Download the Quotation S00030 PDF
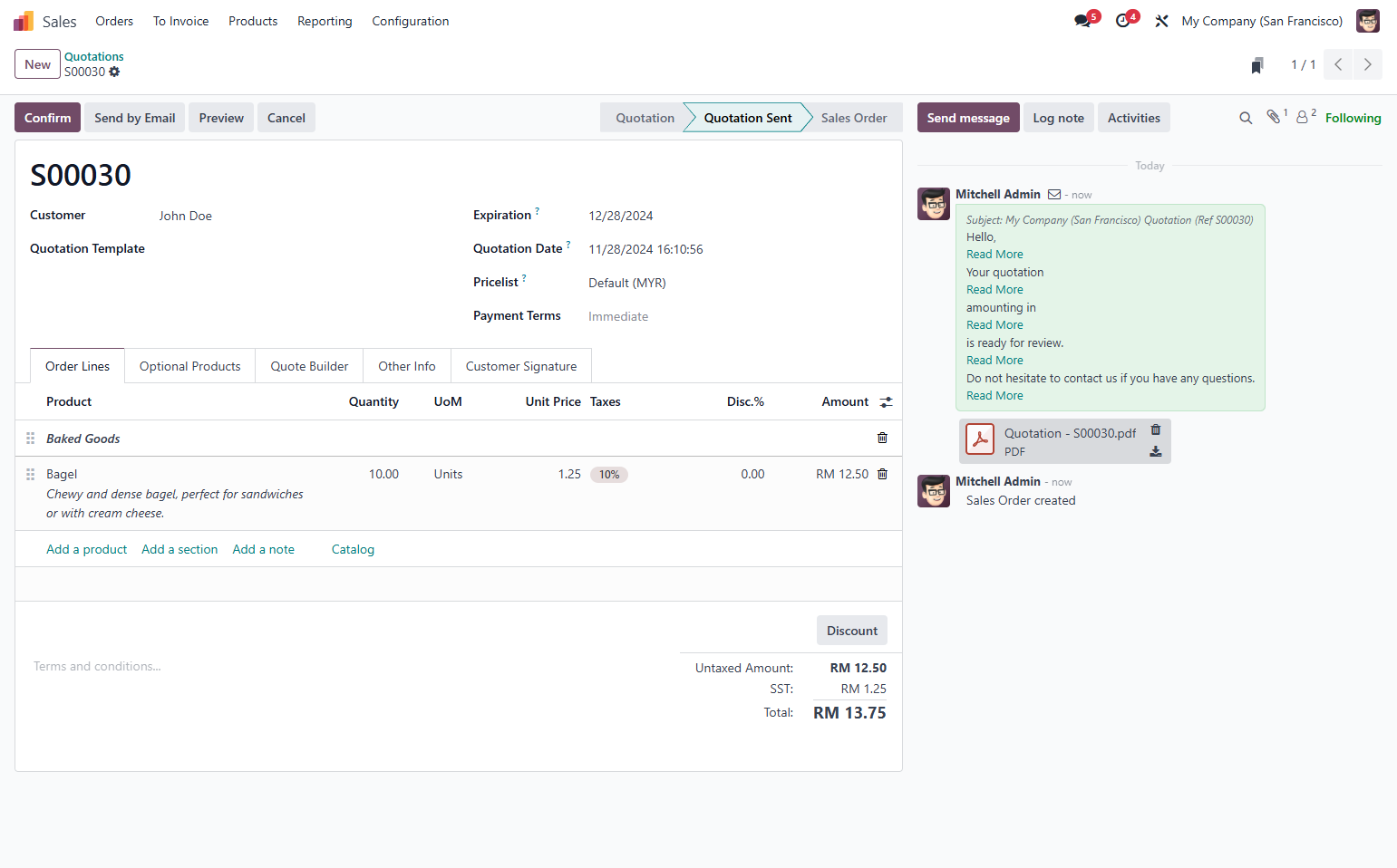The width and height of the screenshot is (1397, 868). [1156, 451]
